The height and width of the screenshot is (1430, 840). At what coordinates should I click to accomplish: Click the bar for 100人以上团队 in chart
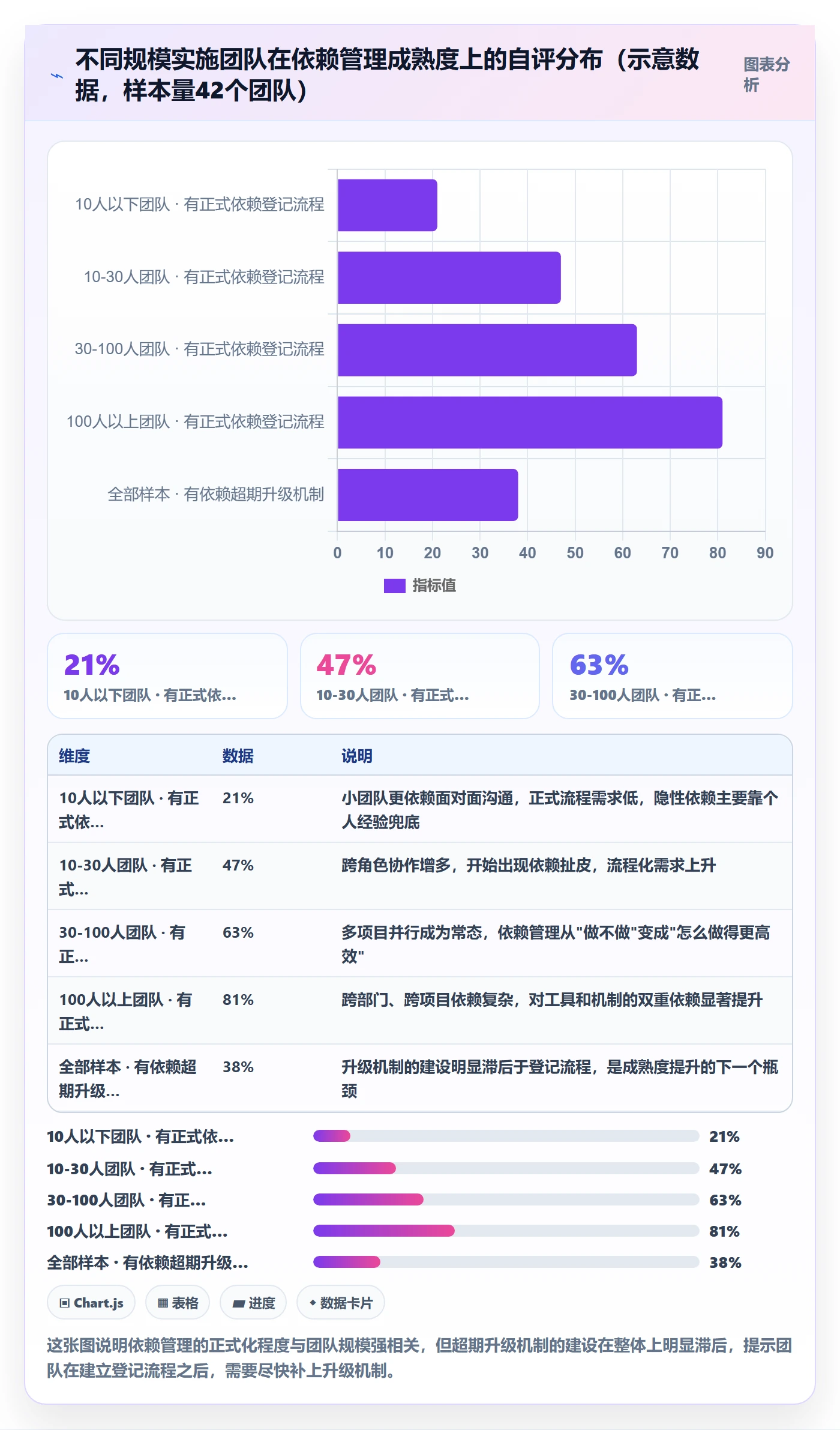pyautogui.click(x=530, y=423)
